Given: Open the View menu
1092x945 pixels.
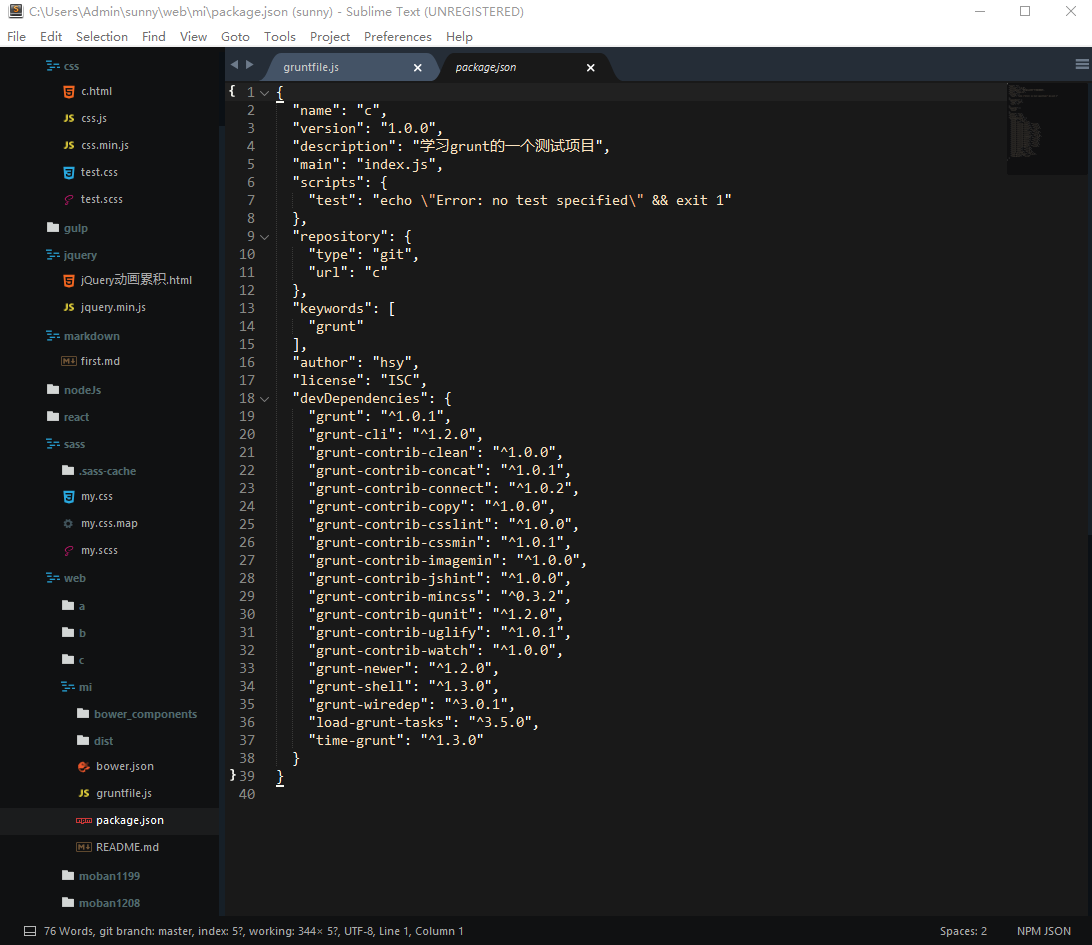Looking at the screenshot, I should click(x=193, y=36).
